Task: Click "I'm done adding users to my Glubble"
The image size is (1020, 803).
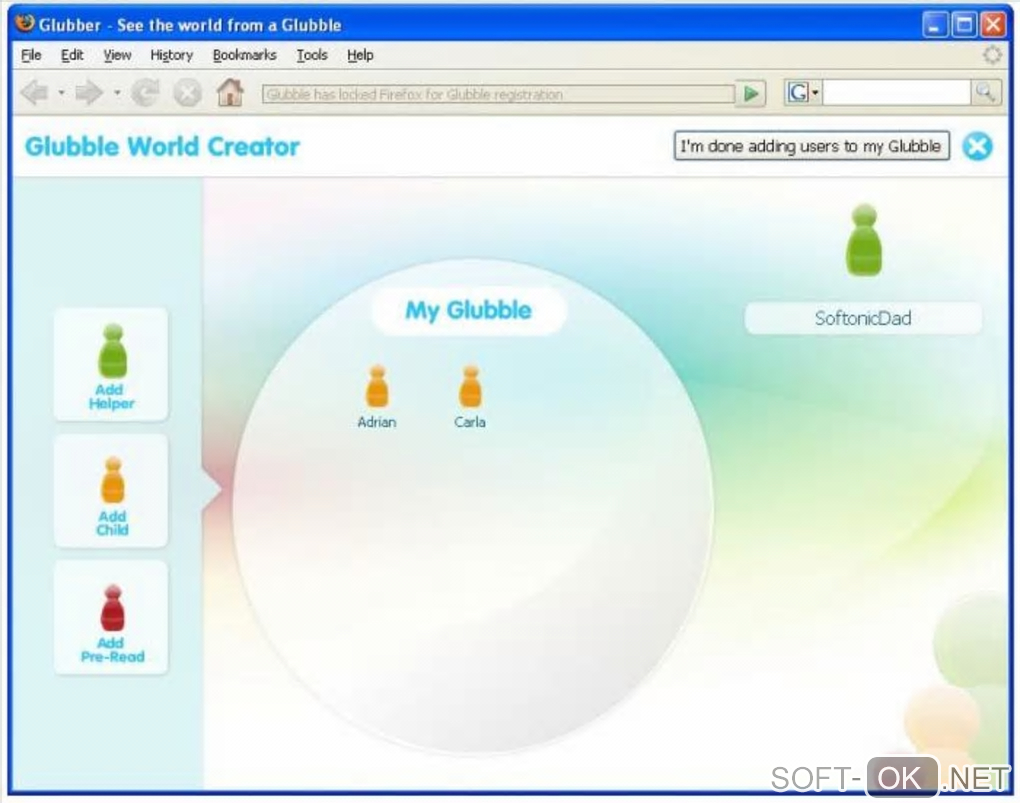Action: click(811, 146)
